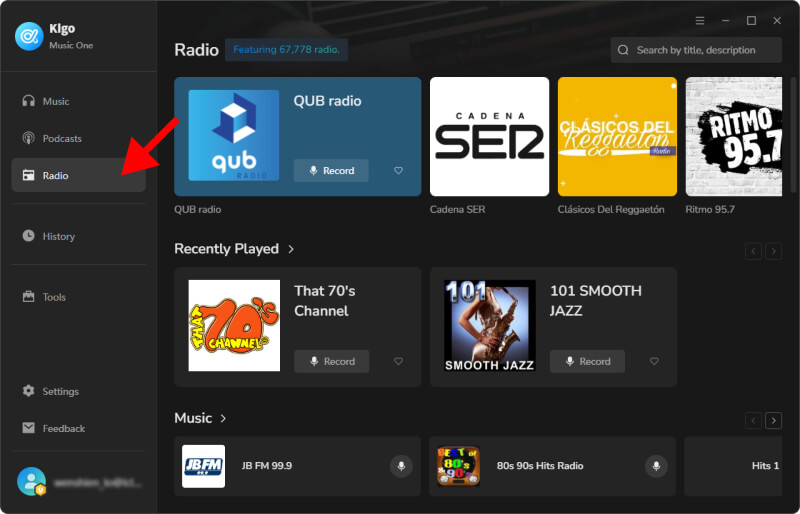Click the gear icon beside Settings
Screen dimensions: 800x514
pos(29,390)
